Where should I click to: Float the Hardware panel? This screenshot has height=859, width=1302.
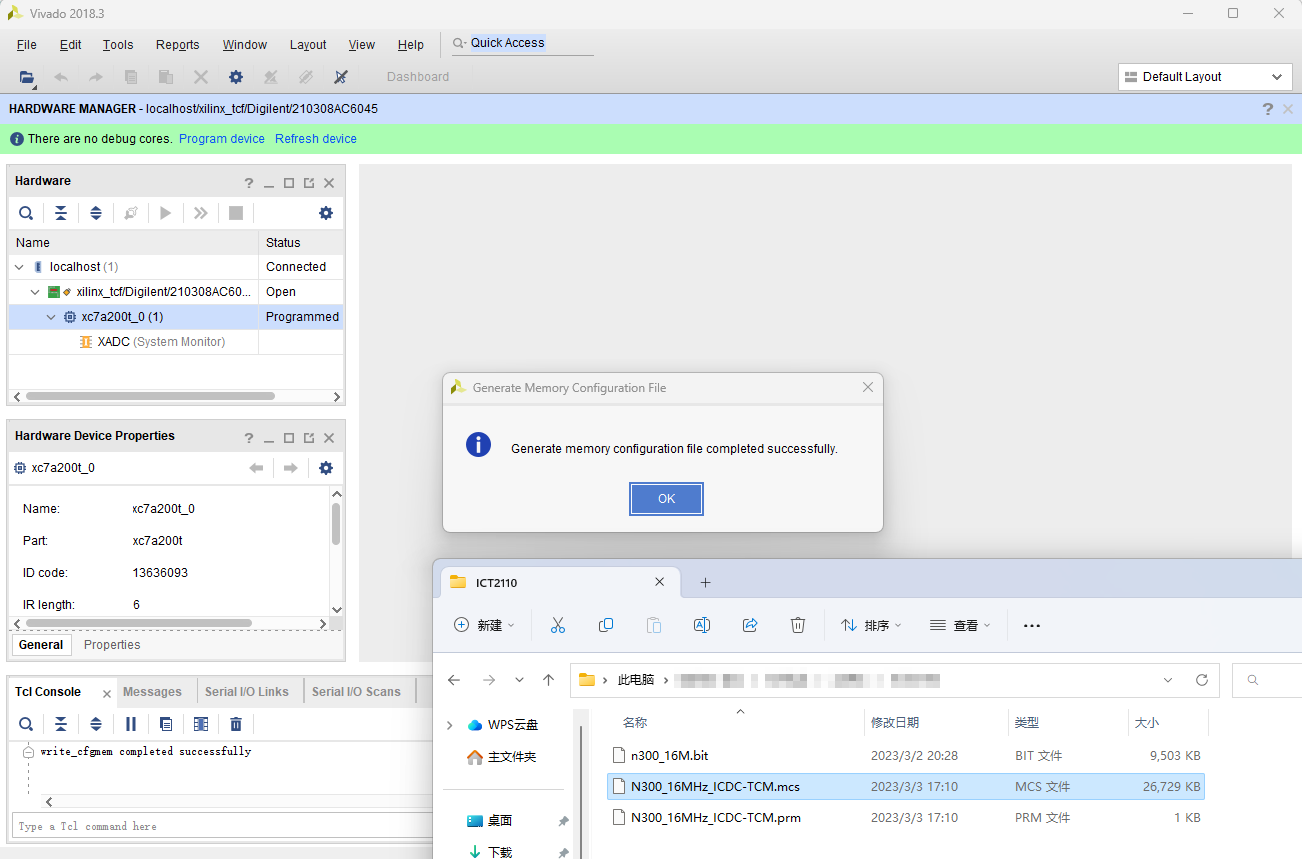pos(309,183)
